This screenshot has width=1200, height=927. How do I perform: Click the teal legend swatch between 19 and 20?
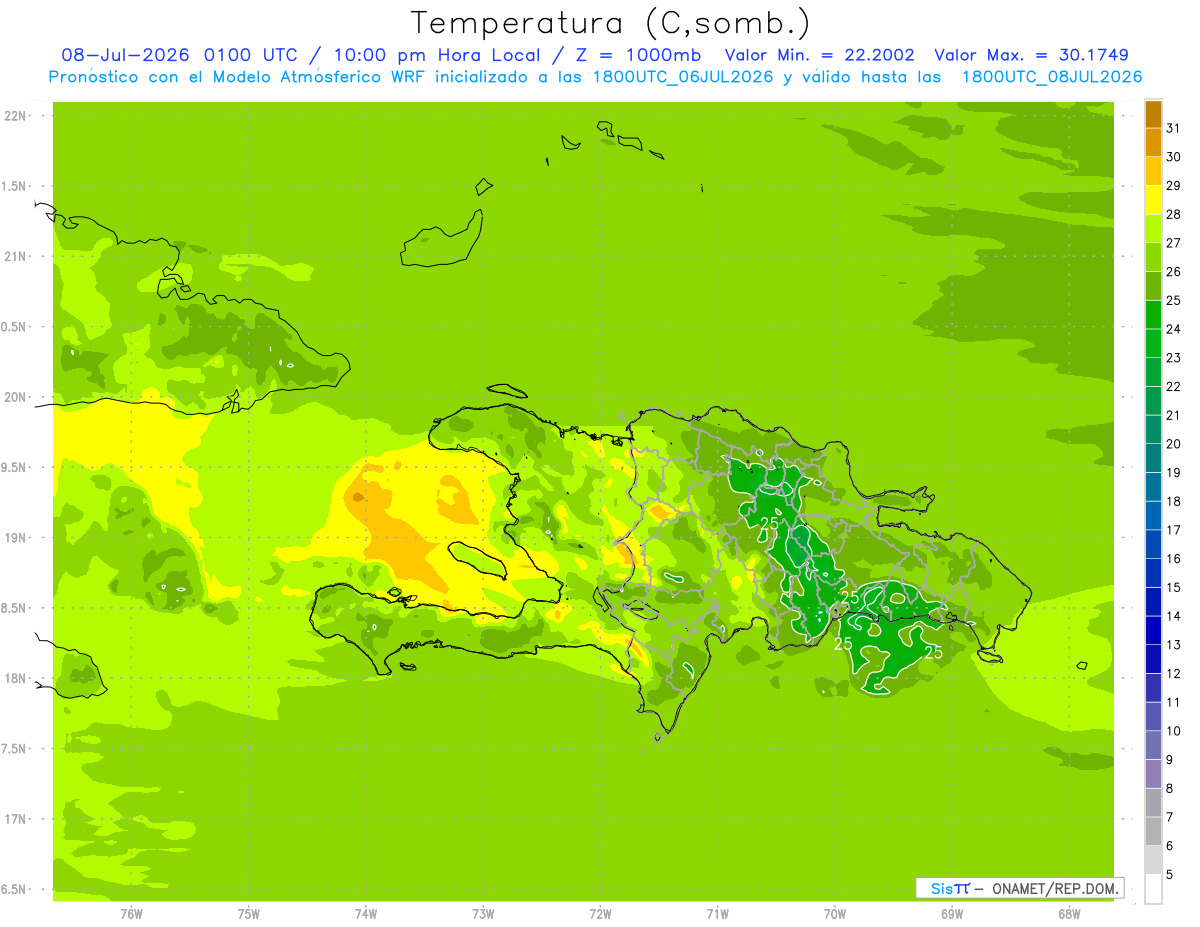click(1153, 458)
